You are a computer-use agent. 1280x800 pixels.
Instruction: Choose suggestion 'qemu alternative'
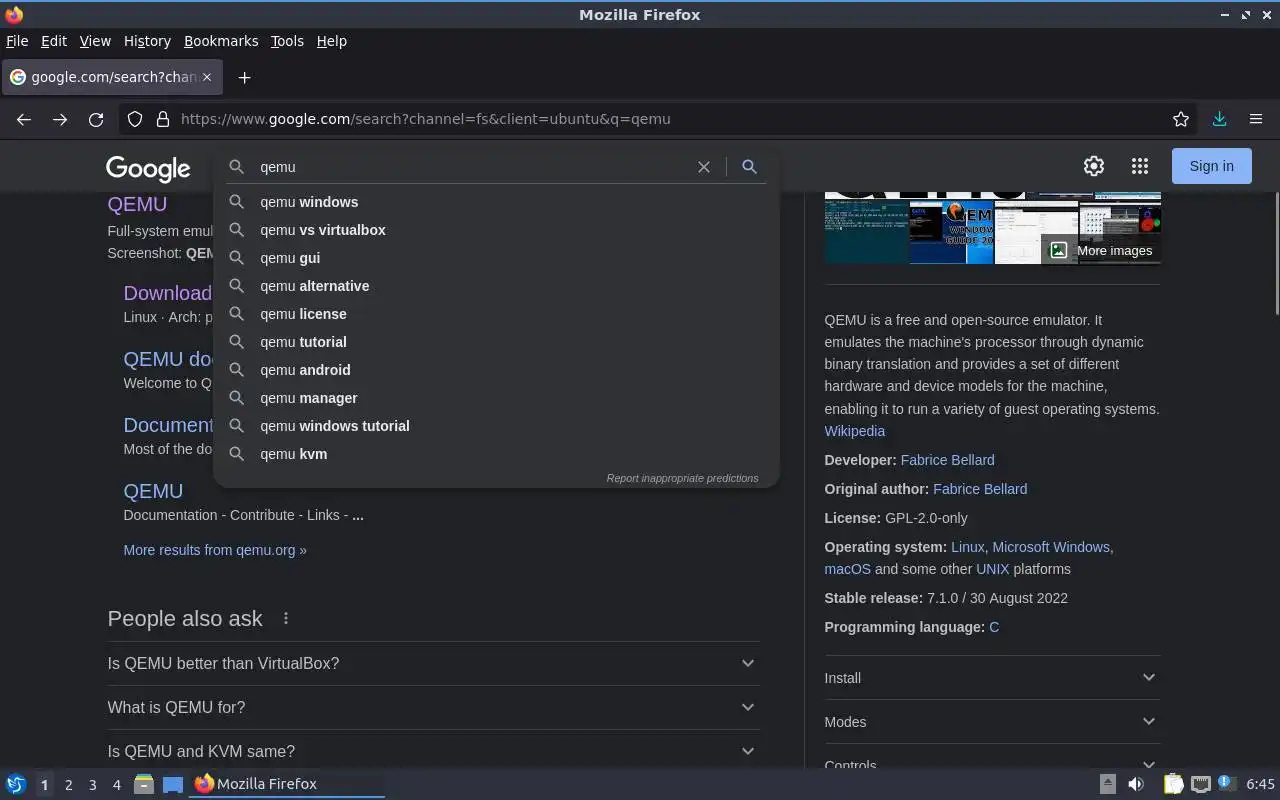click(x=496, y=286)
